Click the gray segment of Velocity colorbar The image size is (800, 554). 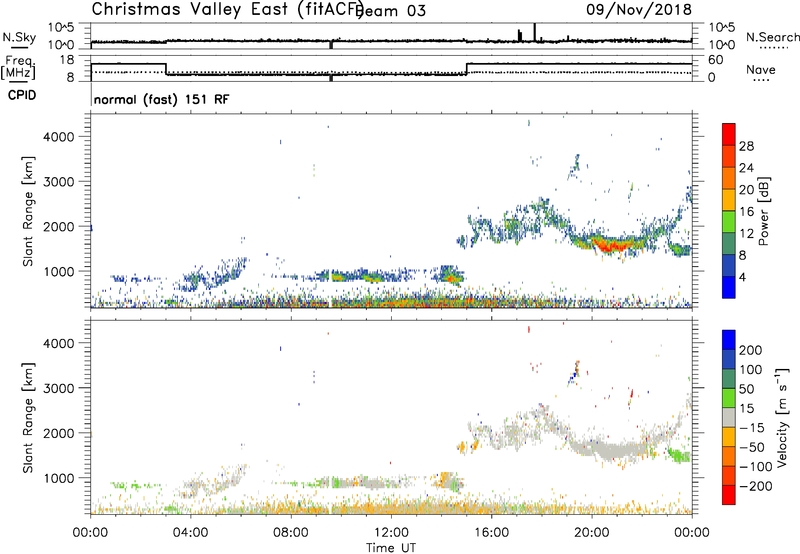(x=729, y=418)
